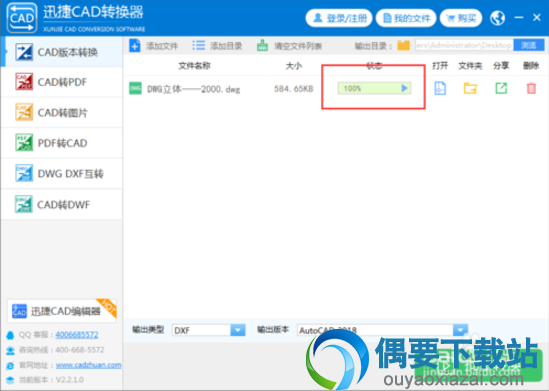This screenshot has width=549, height=391.
Task: Click the 100% progress bar
Action: [x=374, y=88]
